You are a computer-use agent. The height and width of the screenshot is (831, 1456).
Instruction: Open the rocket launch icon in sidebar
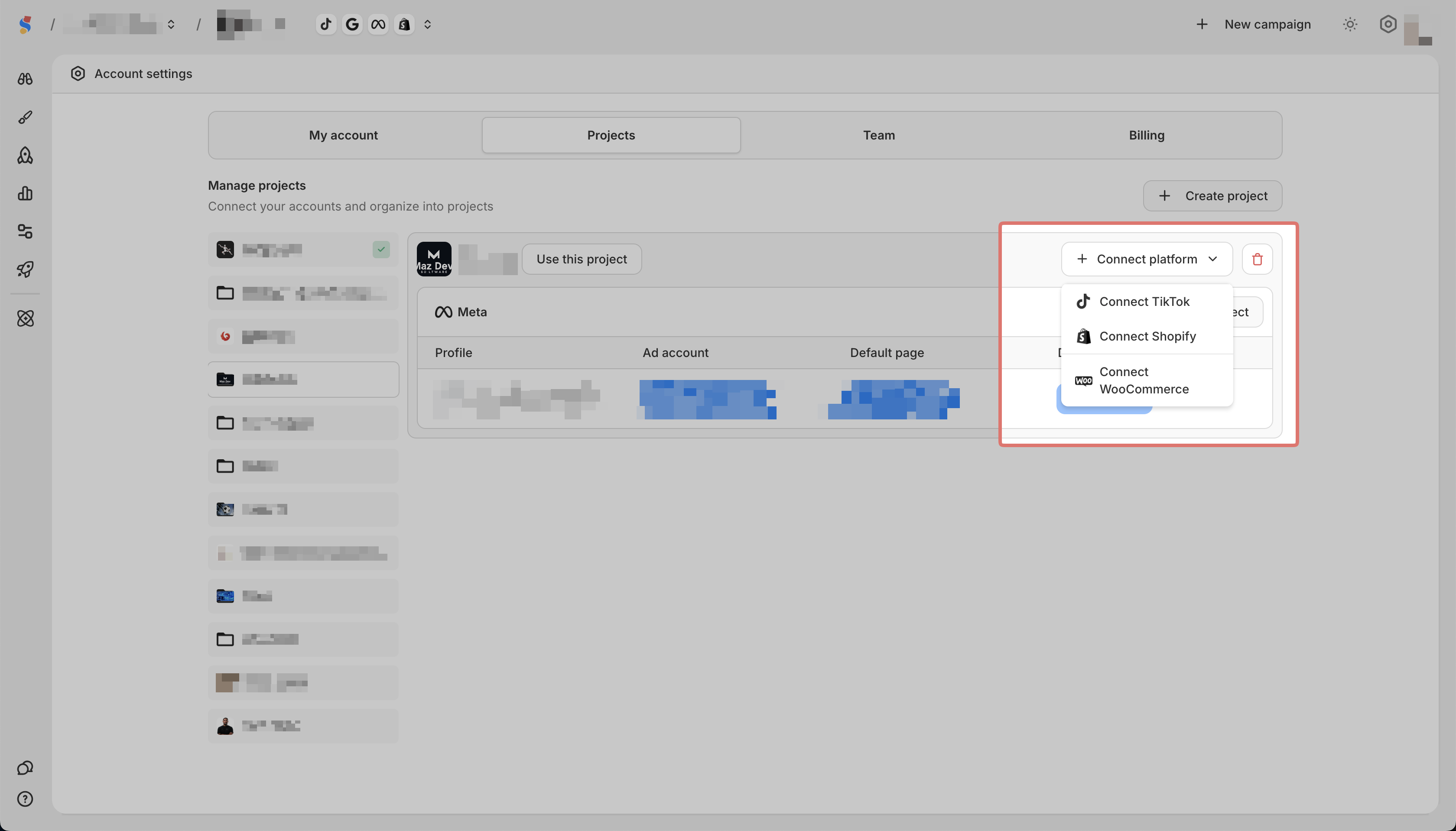pyautogui.click(x=25, y=269)
